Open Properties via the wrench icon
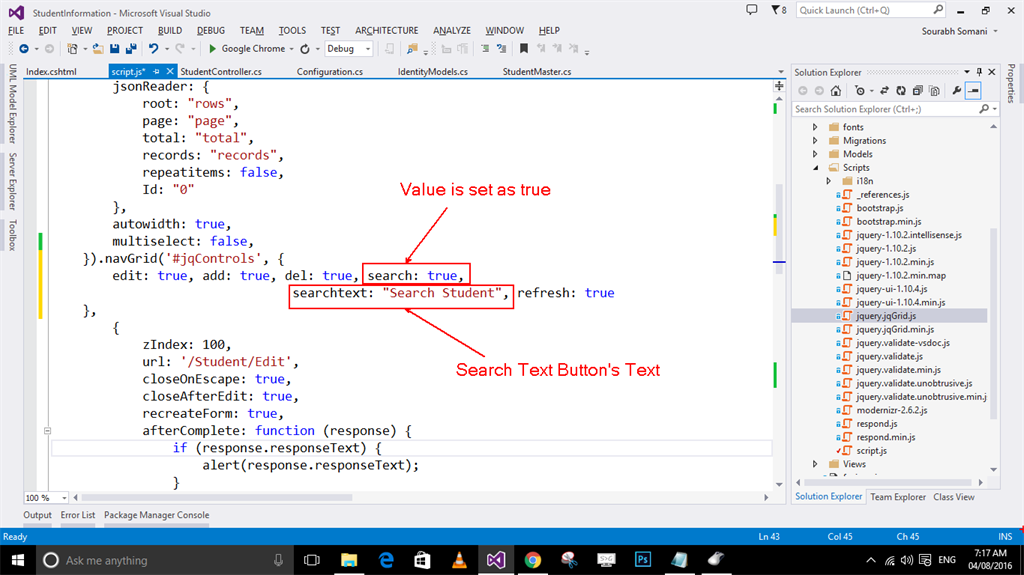The height and width of the screenshot is (575, 1024). coord(957,90)
